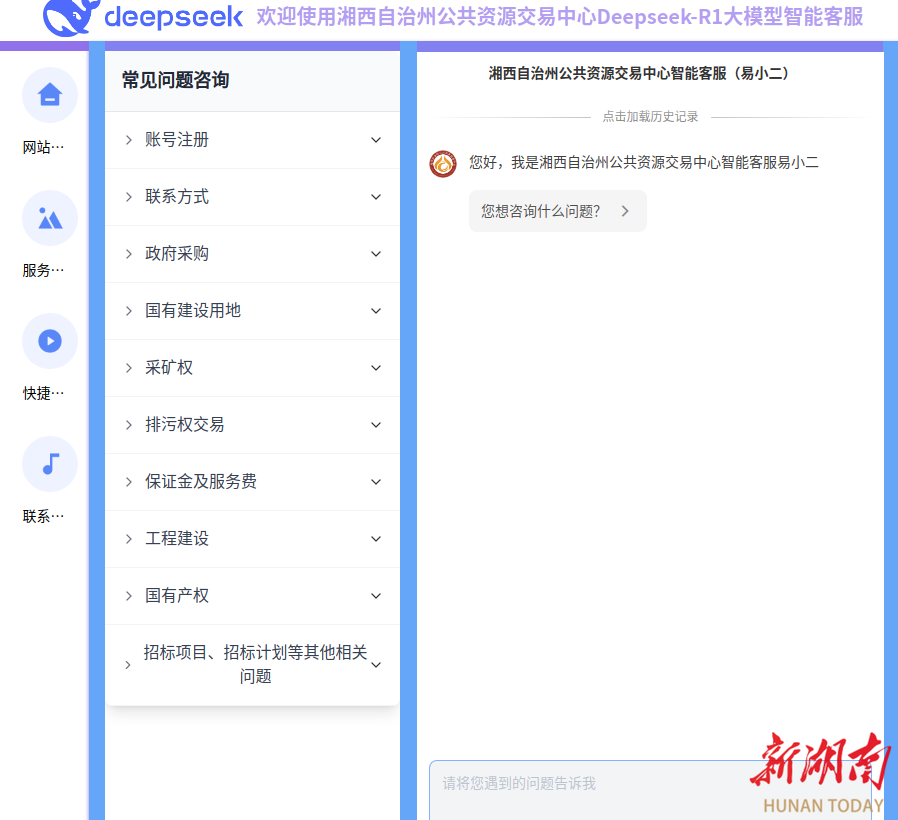Expand 账号注册 with its down chevron
This screenshot has width=898, height=820.
[x=376, y=140]
